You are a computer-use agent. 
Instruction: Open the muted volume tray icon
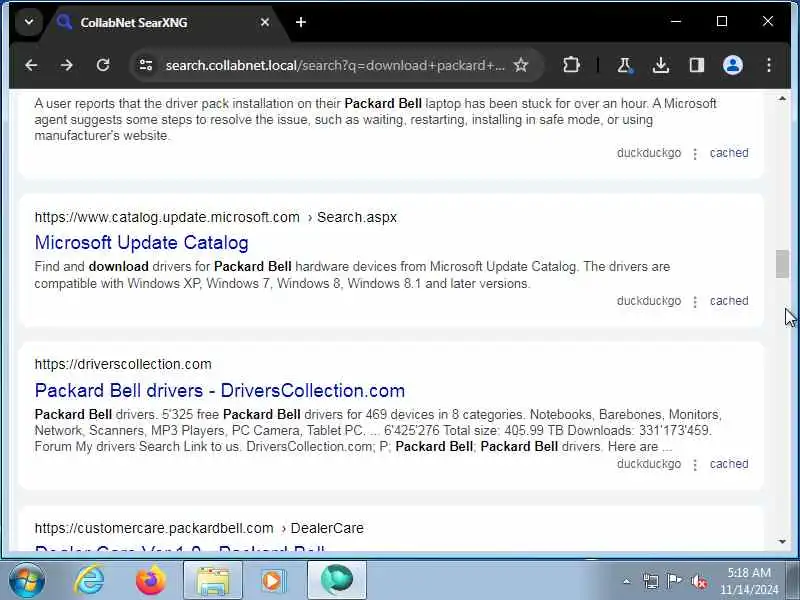coord(698,581)
